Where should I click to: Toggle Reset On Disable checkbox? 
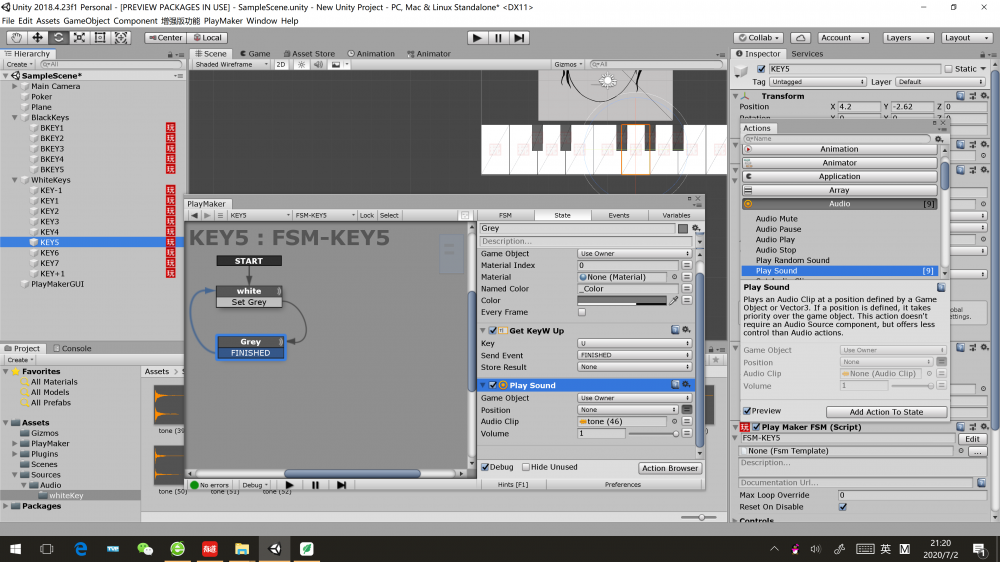tap(842, 507)
